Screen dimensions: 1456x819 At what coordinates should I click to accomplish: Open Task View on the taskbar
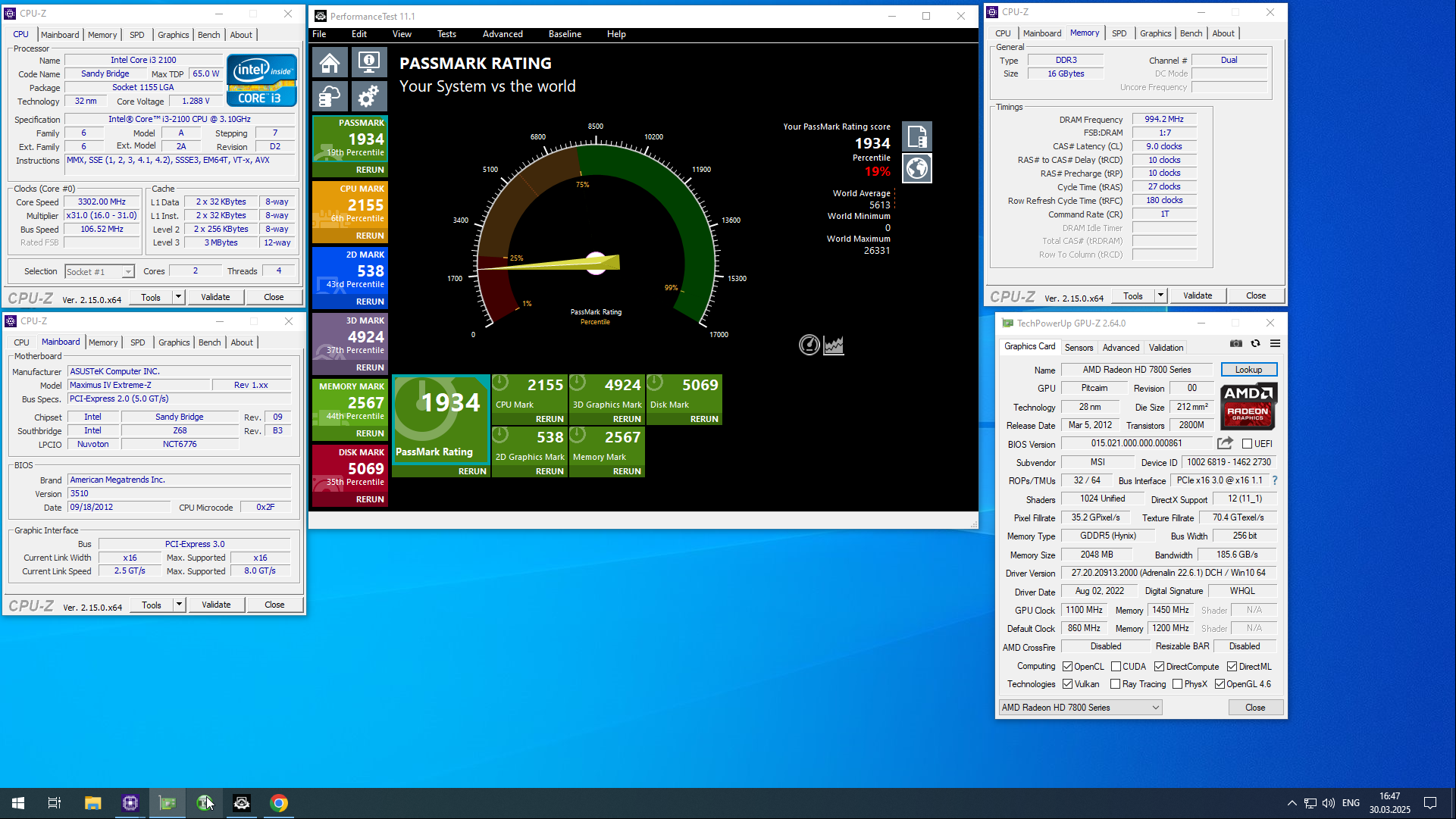point(55,803)
